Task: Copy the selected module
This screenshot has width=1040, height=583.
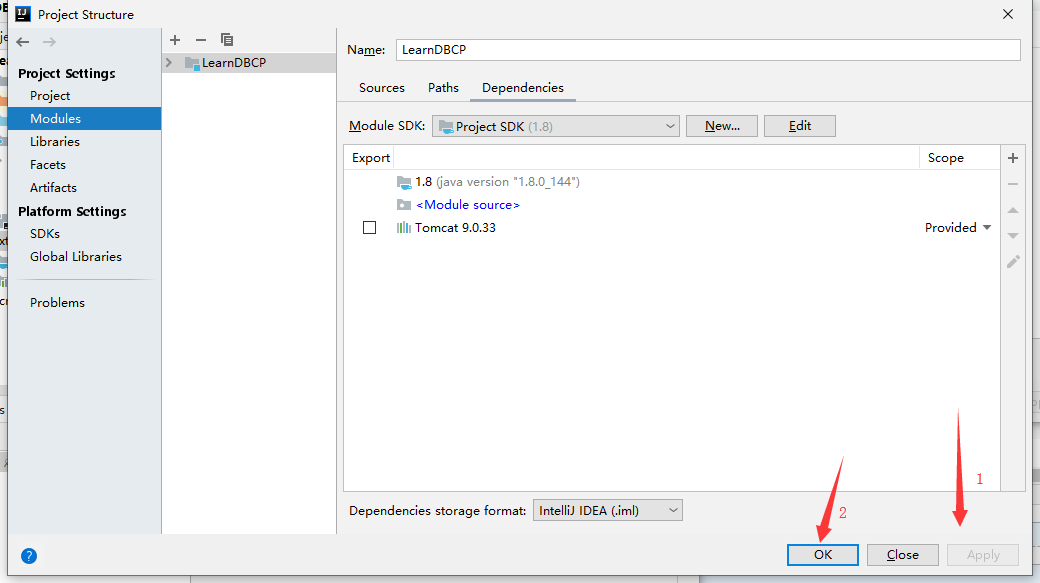Action: pos(227,40)
